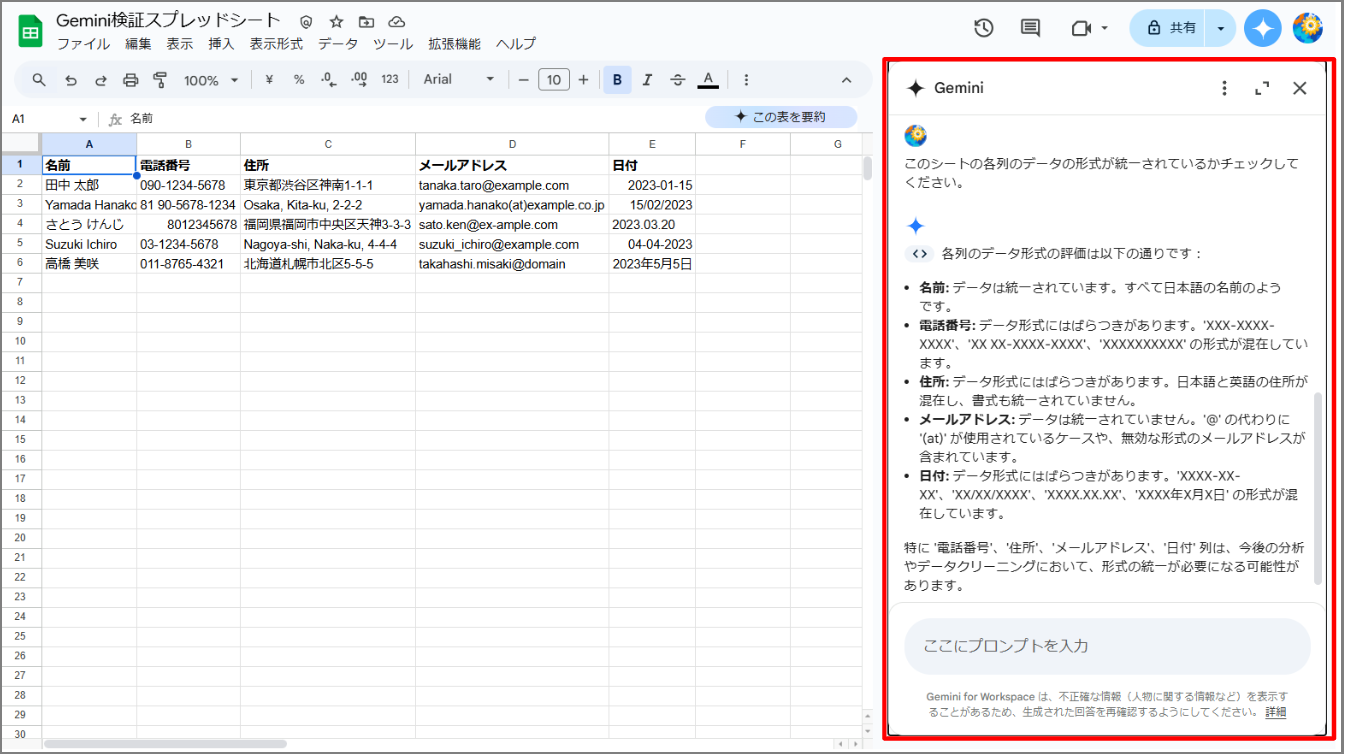Open the Arial font dropdown

pos(459,79)
